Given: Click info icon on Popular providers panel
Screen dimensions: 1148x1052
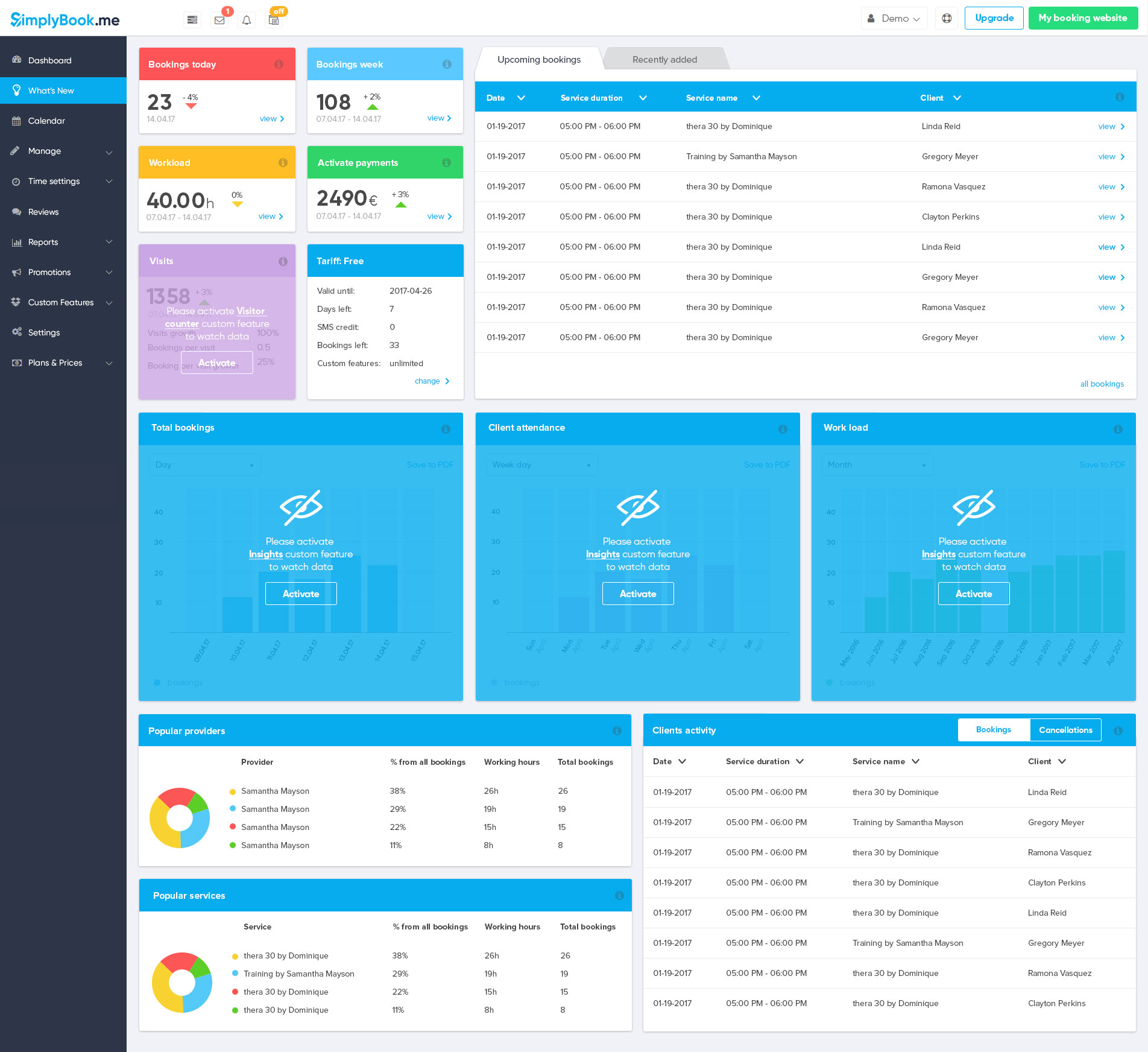Looking at the screenshot, I should (617, 730).
